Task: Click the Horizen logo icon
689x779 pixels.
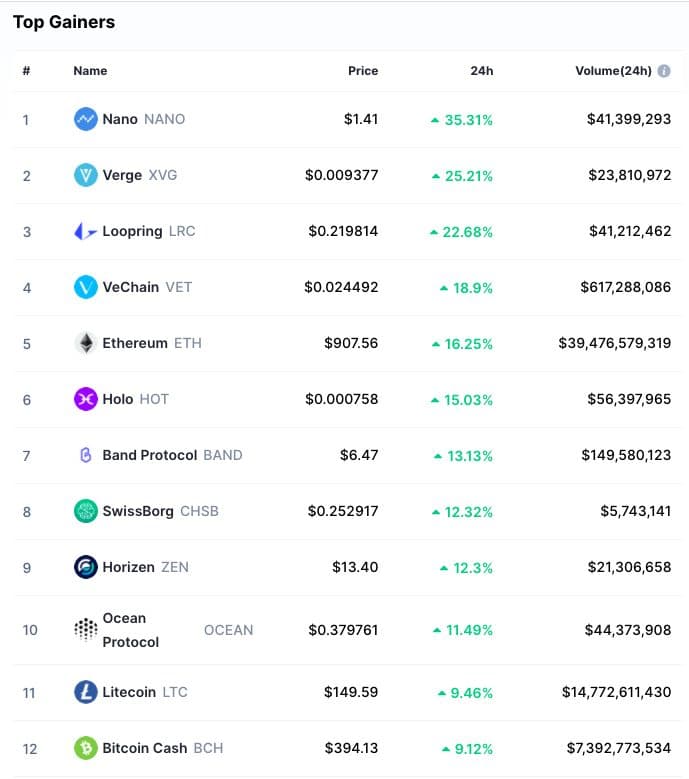Action: [x=86, y=567]
